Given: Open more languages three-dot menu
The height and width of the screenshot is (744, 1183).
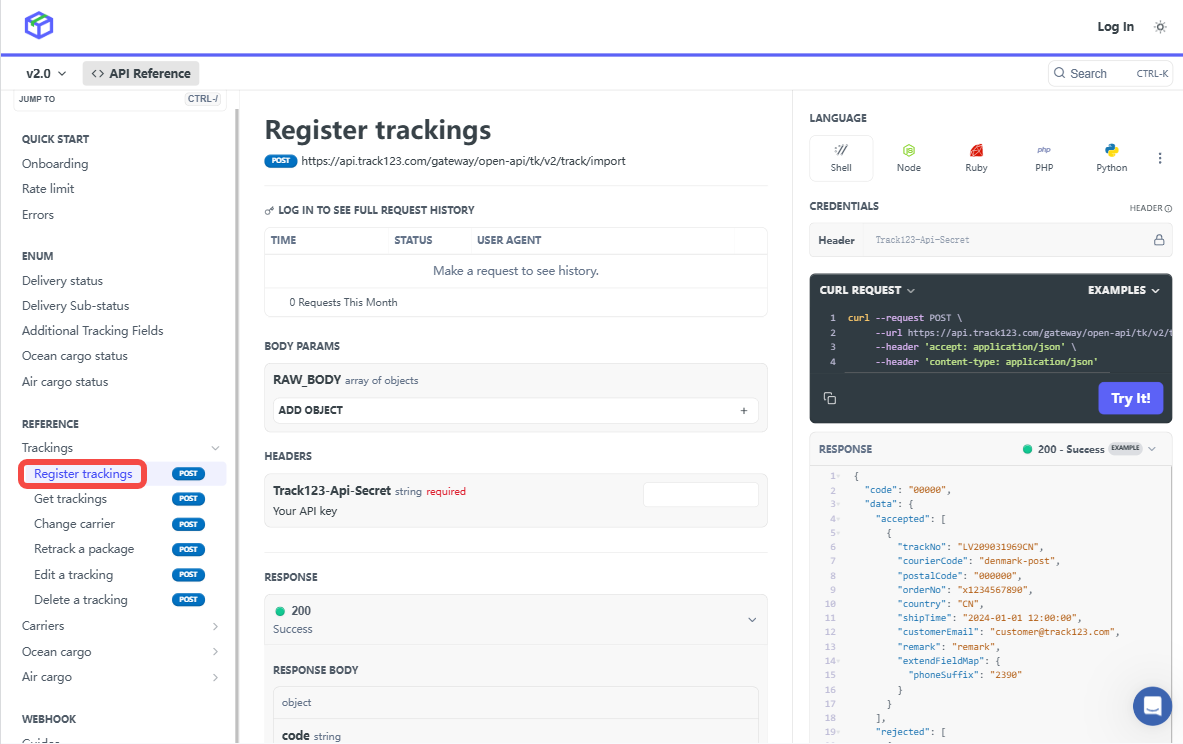Looking at the screenshot, I should pyautogui.click(x=1160, y=158).
